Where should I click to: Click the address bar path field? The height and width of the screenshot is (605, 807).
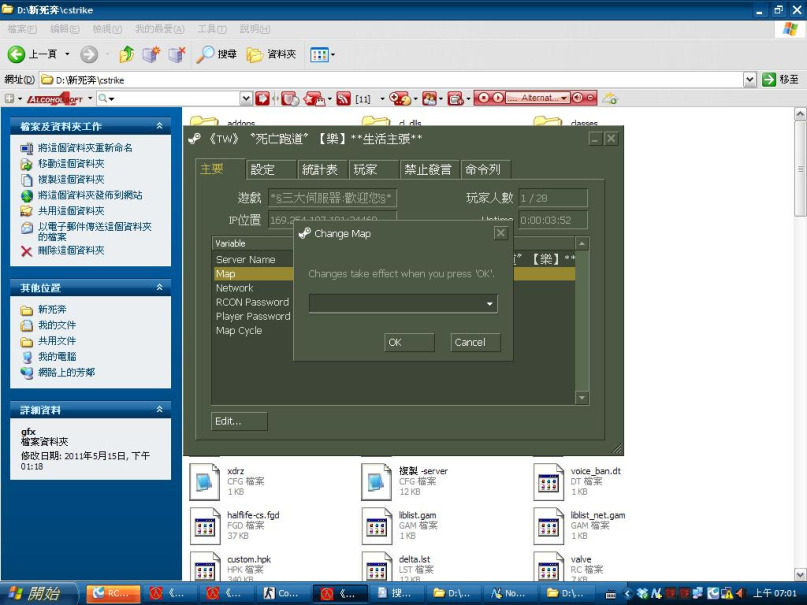click(392, 80)
